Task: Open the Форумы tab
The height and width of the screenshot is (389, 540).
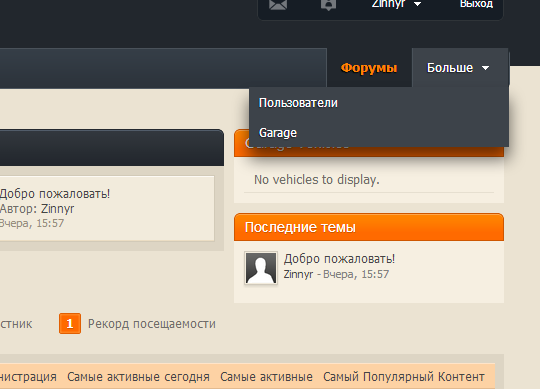Action: 369,68
